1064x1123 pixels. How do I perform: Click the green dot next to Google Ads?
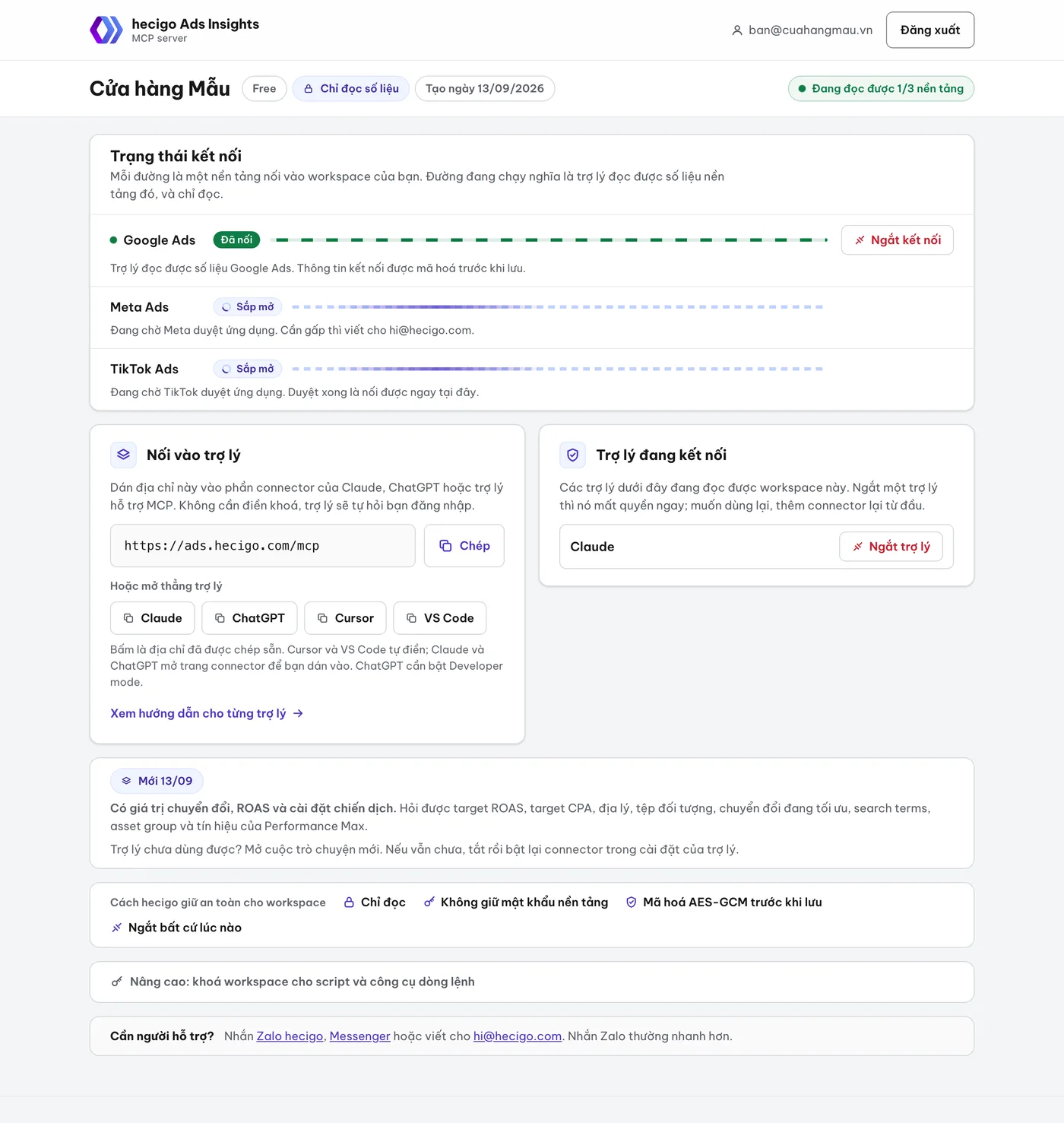pyautogui.click(x=113, y=240)
